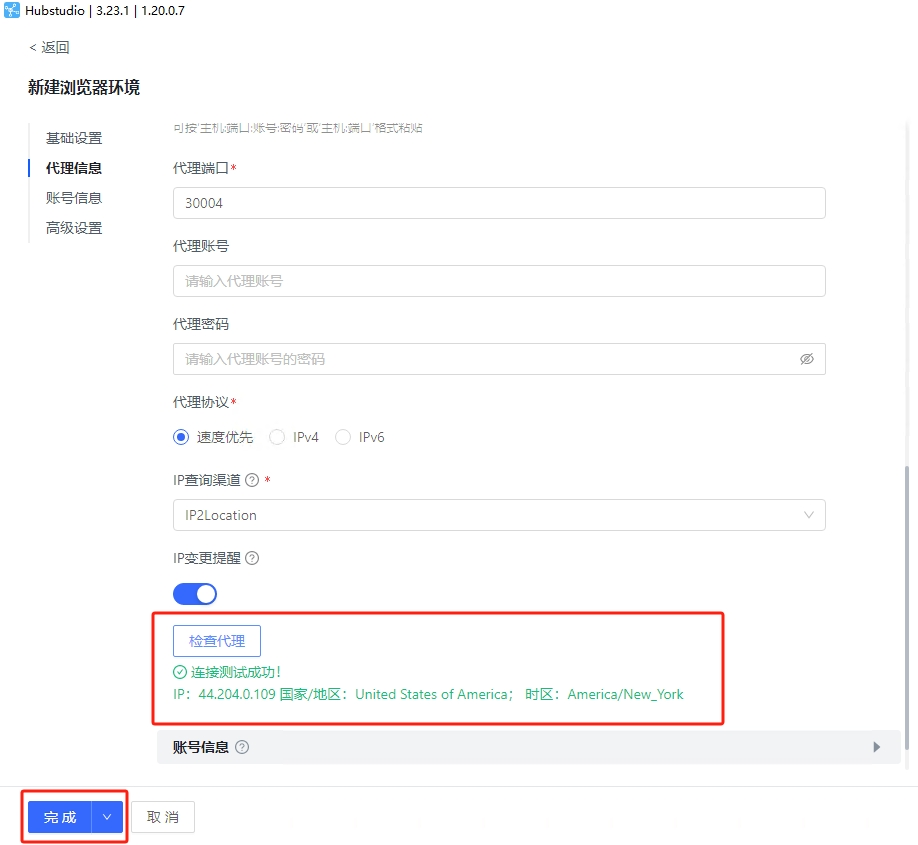The width and height of the screenshot is (918, 845).
Task: Select the 速度优先 protocol radio button
Action: [181, 437]
